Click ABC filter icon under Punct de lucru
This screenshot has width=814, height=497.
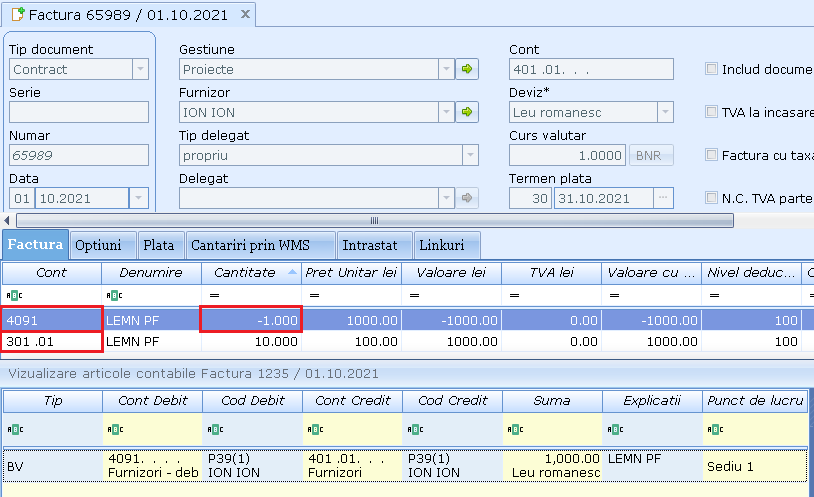(715, 429)
